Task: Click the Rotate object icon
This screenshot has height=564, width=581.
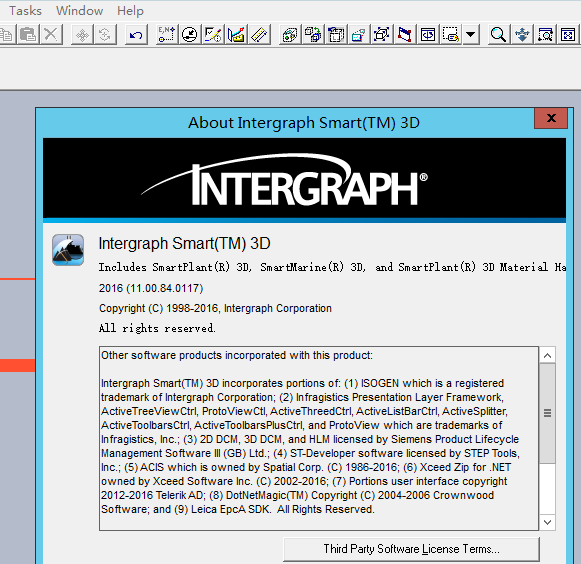Action: click(x=105, y=35)
